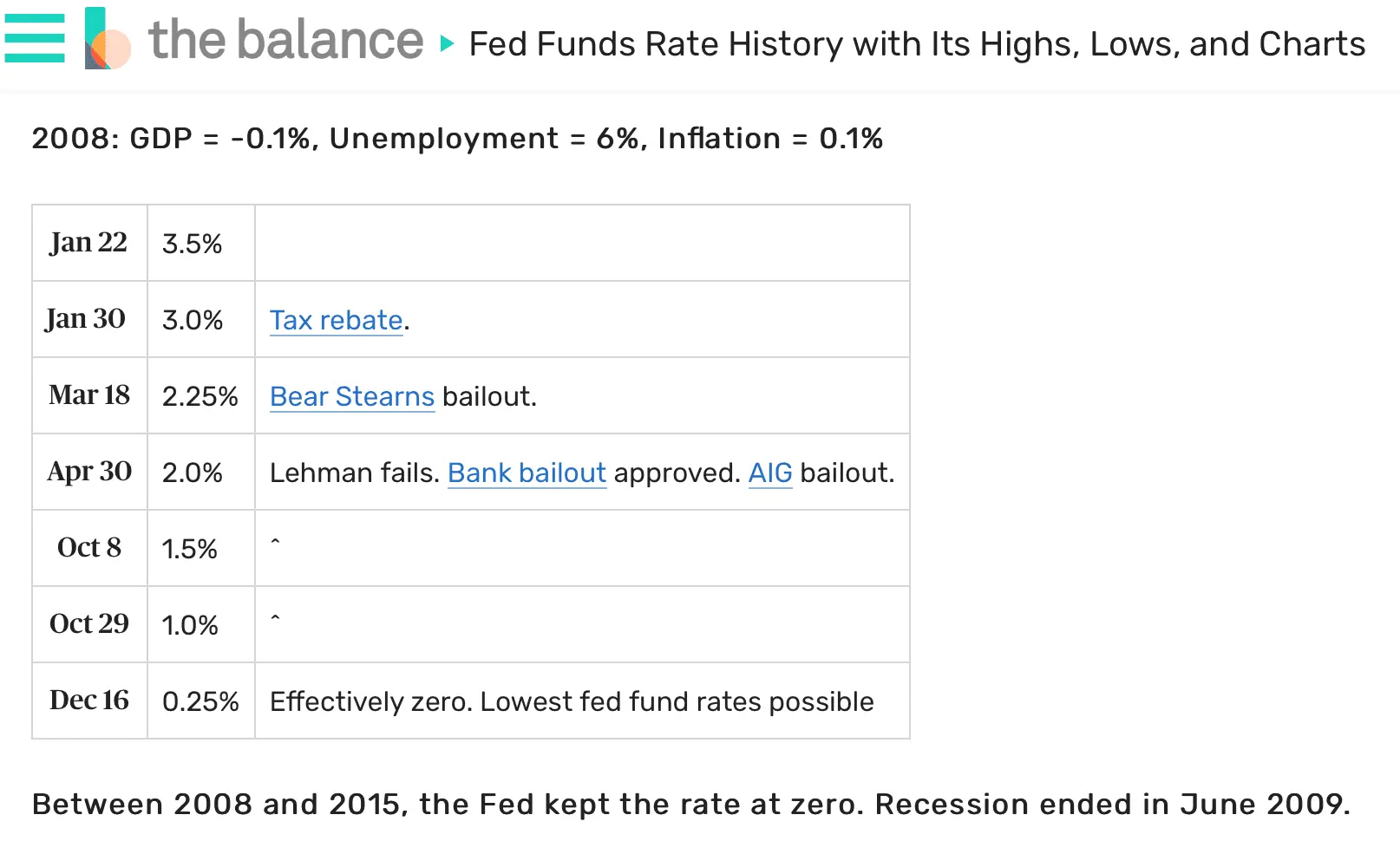Collapse the breadcrumb triangle after the logo

point(447,43)
